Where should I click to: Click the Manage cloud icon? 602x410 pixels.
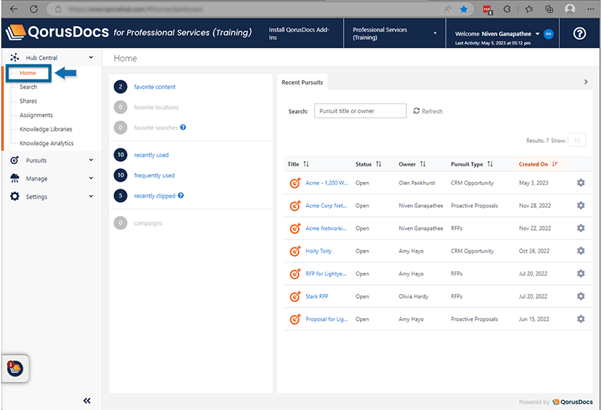pos(15,178)
